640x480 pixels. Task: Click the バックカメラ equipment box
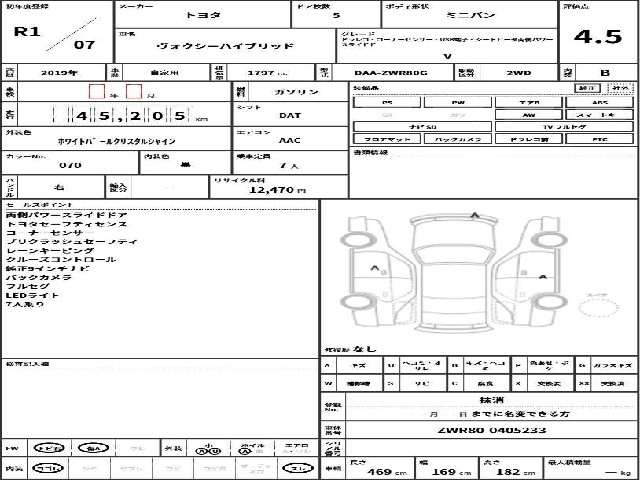(x=458, y=139)
